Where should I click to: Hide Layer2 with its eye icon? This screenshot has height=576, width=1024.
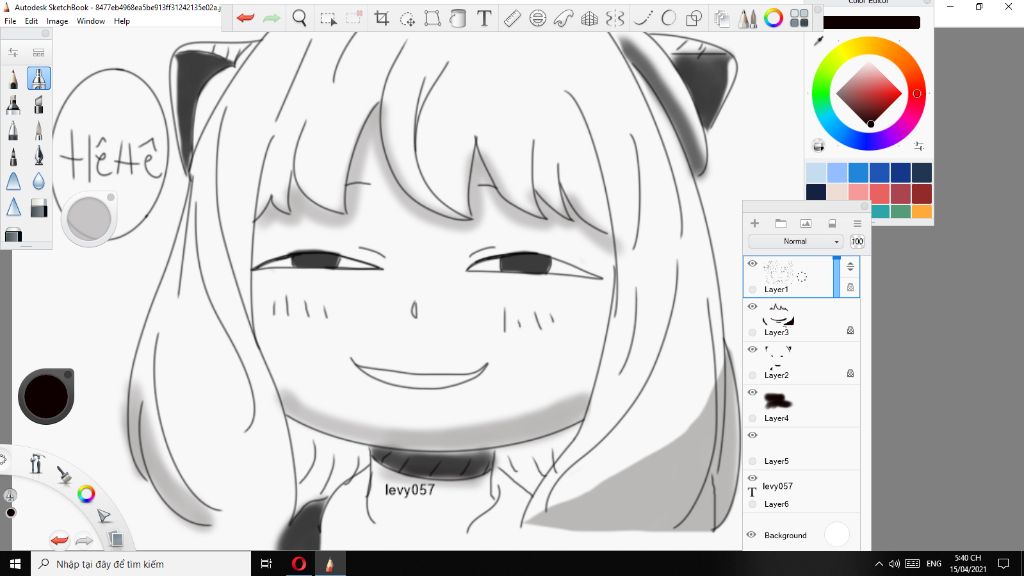point(752,349)
